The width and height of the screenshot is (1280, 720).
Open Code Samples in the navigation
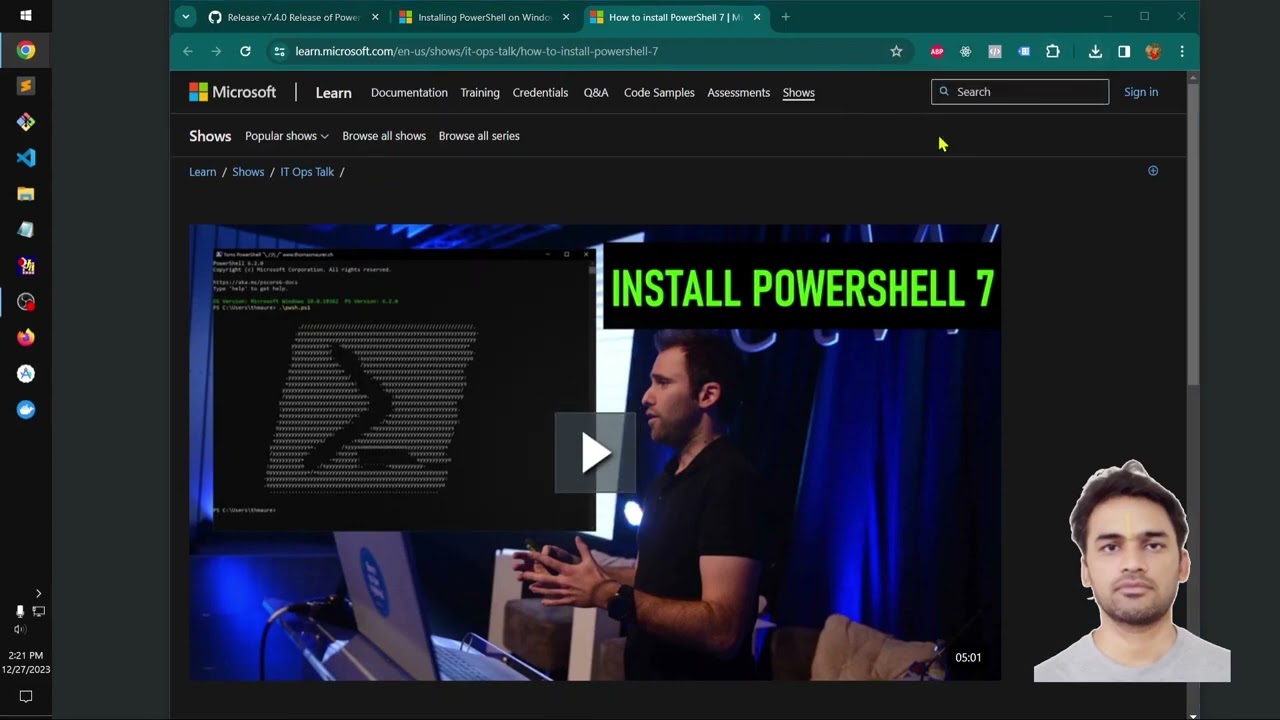pyautogui.click(x=659, y=92)
